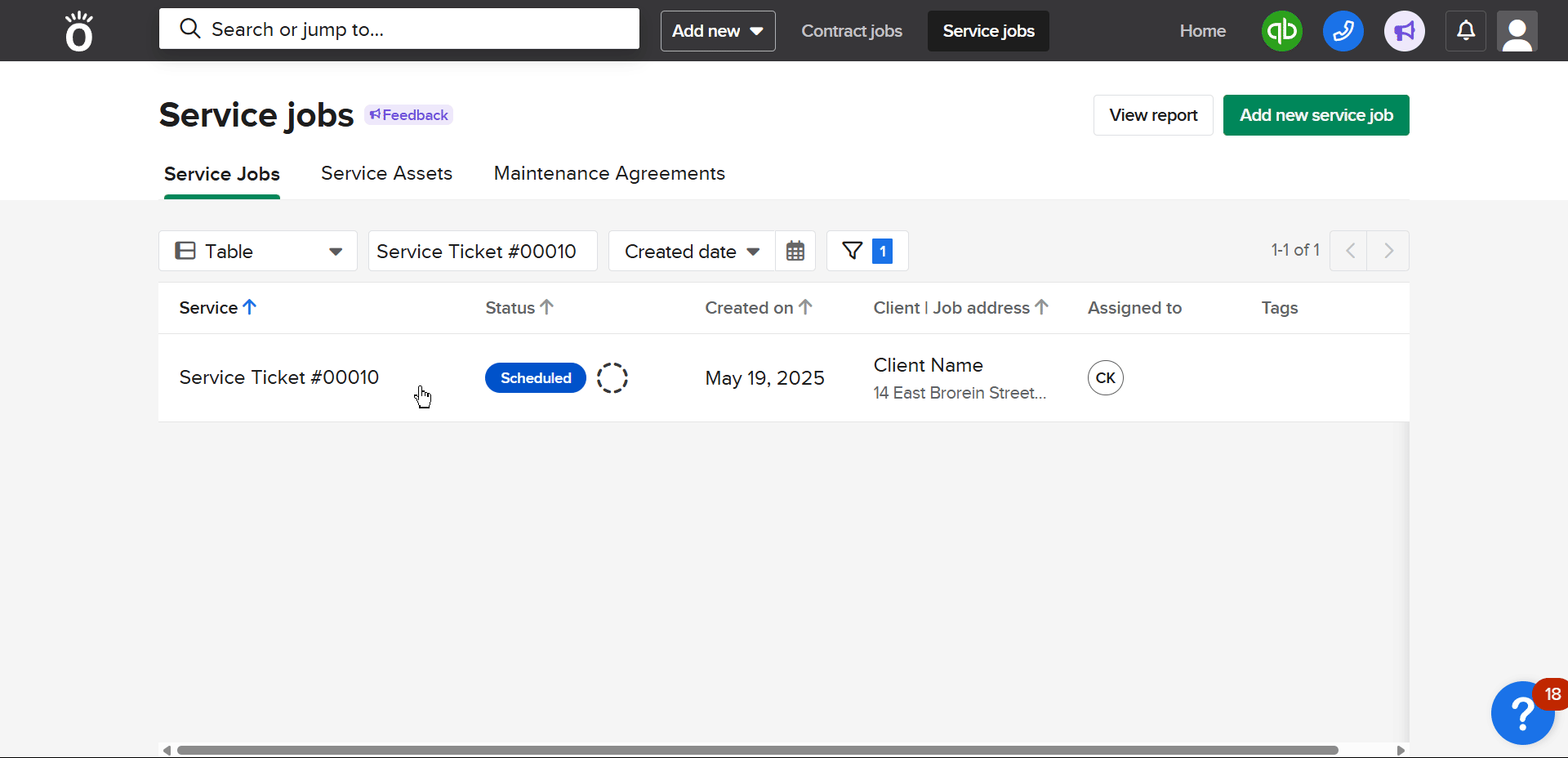The width and height of the screenshot is (1568, 758).
Task: Open the phone call icon
Action: [1343, 31]
